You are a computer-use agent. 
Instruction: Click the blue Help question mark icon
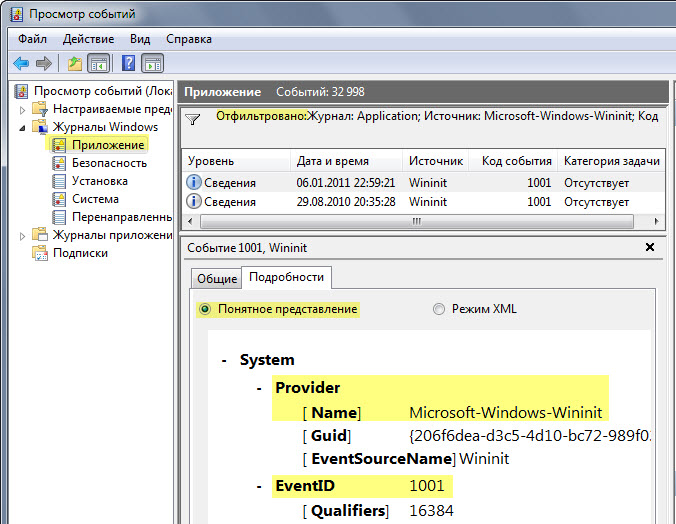coord(129,63)
